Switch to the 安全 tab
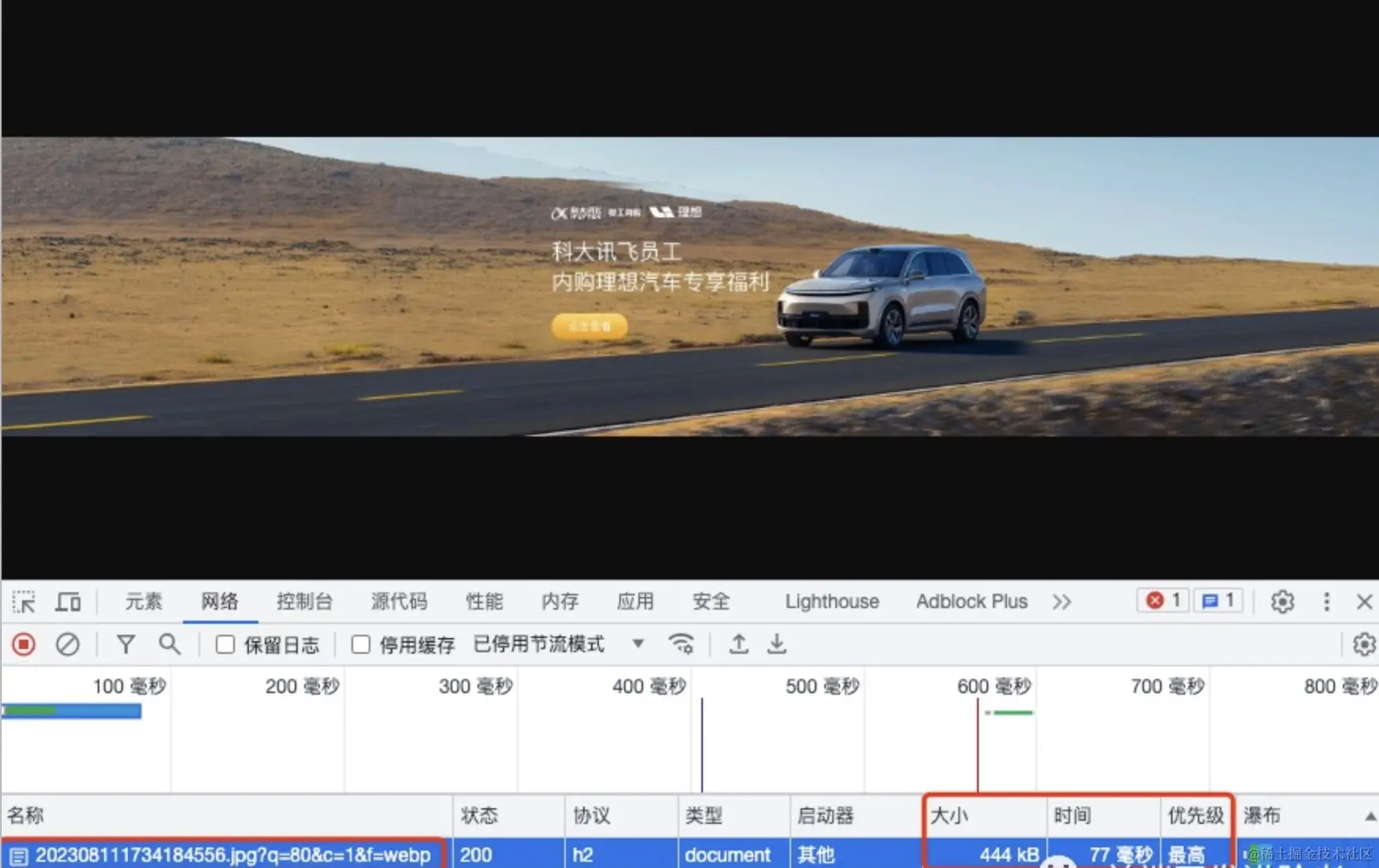 (712, 602)
